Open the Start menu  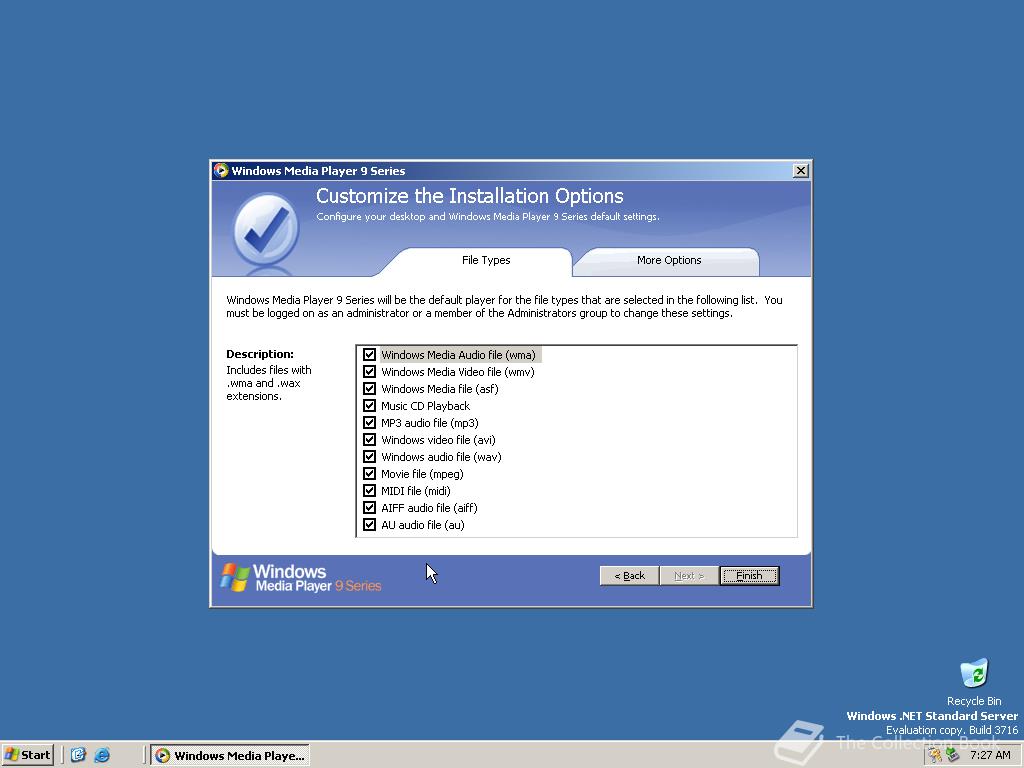point(27,755)
